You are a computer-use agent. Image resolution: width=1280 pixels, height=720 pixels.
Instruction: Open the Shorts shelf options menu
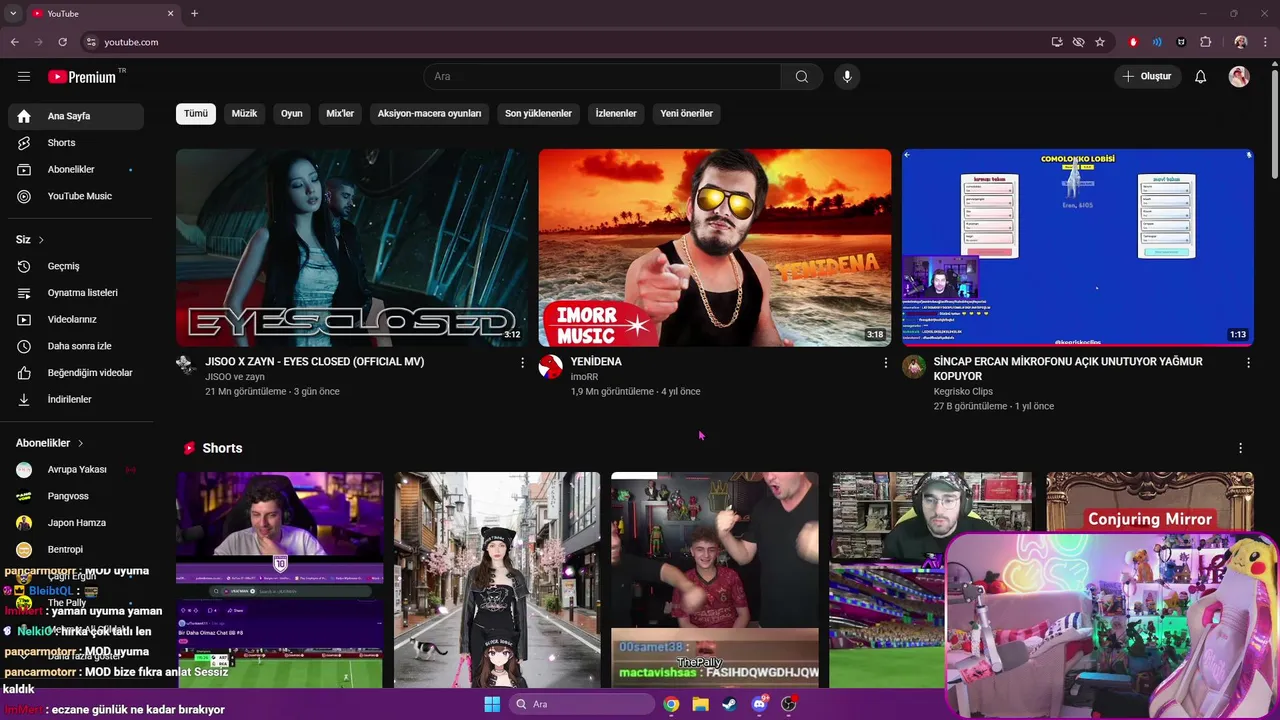click(1240, 448)
